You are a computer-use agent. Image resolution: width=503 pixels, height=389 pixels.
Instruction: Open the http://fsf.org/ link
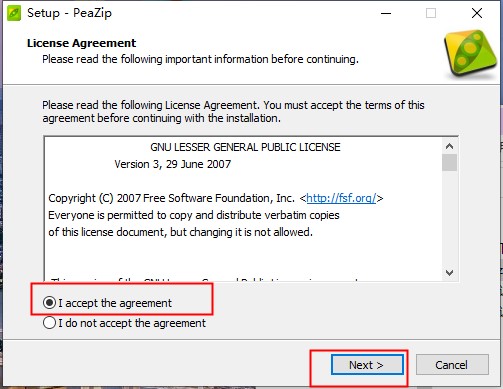pyautogui.click(x=341, y=198)
